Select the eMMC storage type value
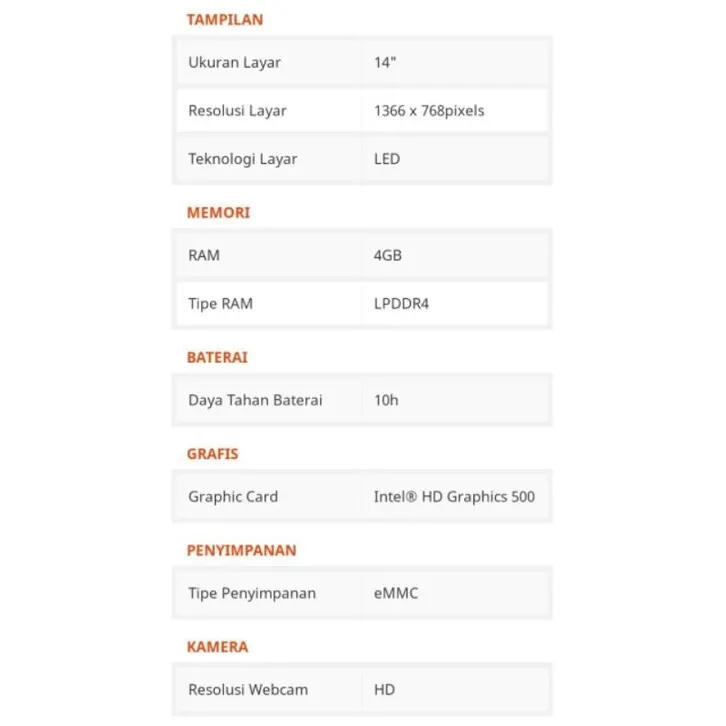The image size is (726, 726). coord(396,593)
